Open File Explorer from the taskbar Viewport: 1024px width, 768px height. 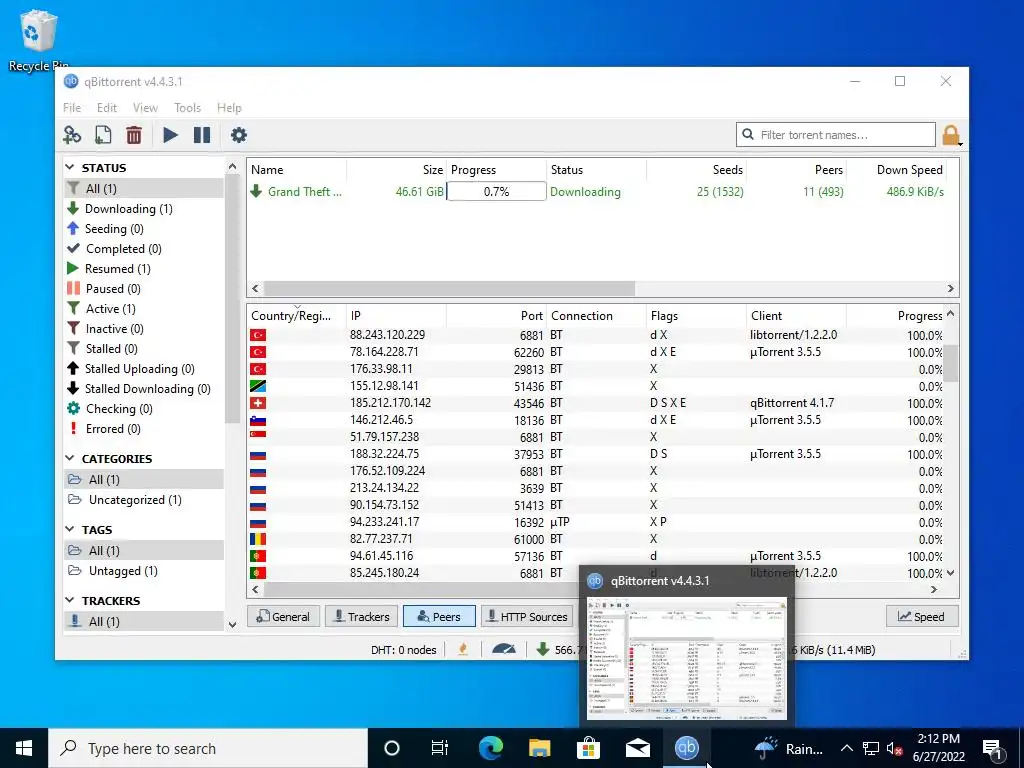pos(539,748)
